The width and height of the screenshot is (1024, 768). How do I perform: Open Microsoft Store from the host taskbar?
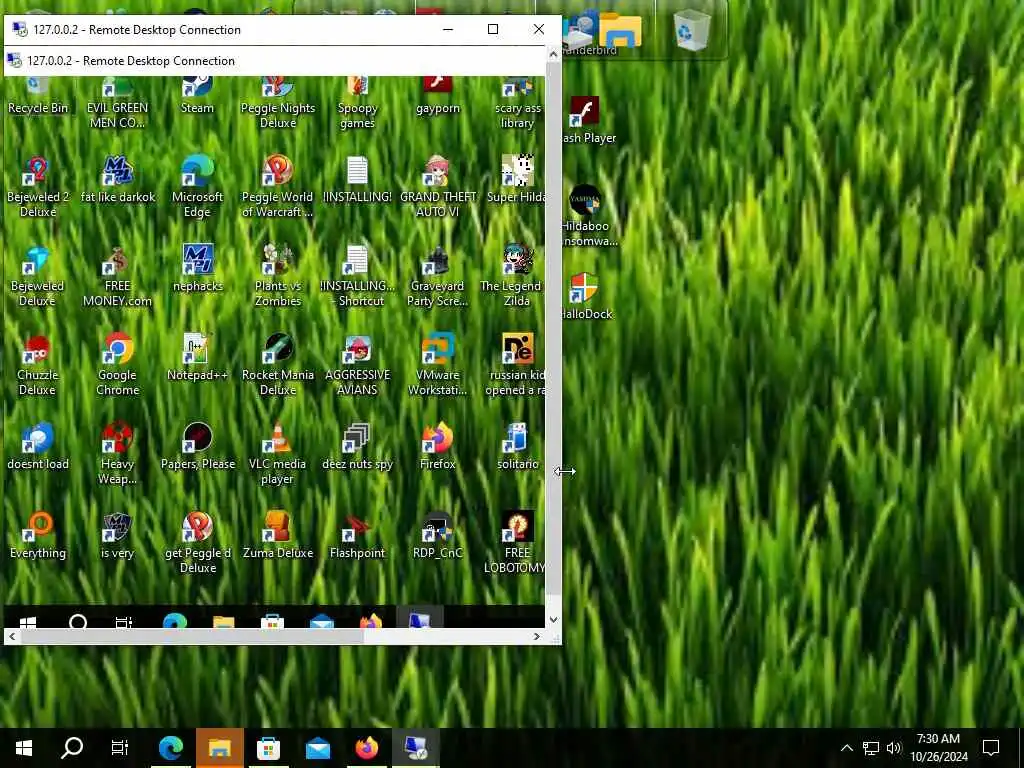tap(268, 748)
